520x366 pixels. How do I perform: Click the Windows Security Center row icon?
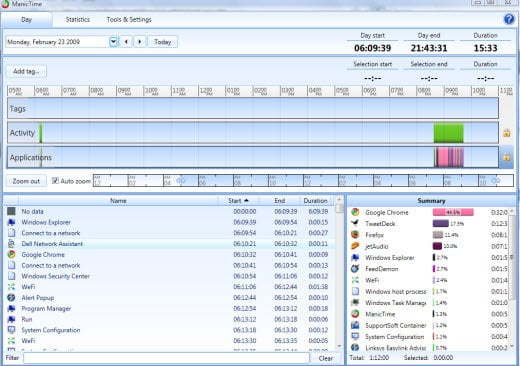pyautogui.click(x=11, y=276)
